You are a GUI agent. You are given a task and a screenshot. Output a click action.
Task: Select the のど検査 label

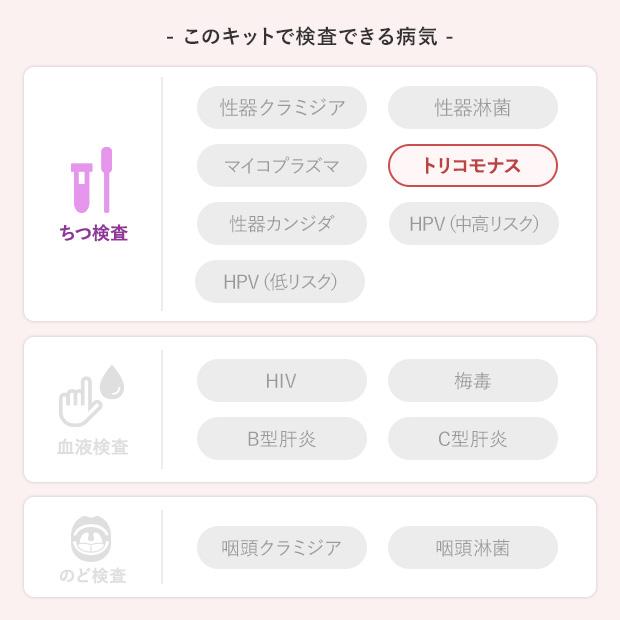[x=92, y=576]
